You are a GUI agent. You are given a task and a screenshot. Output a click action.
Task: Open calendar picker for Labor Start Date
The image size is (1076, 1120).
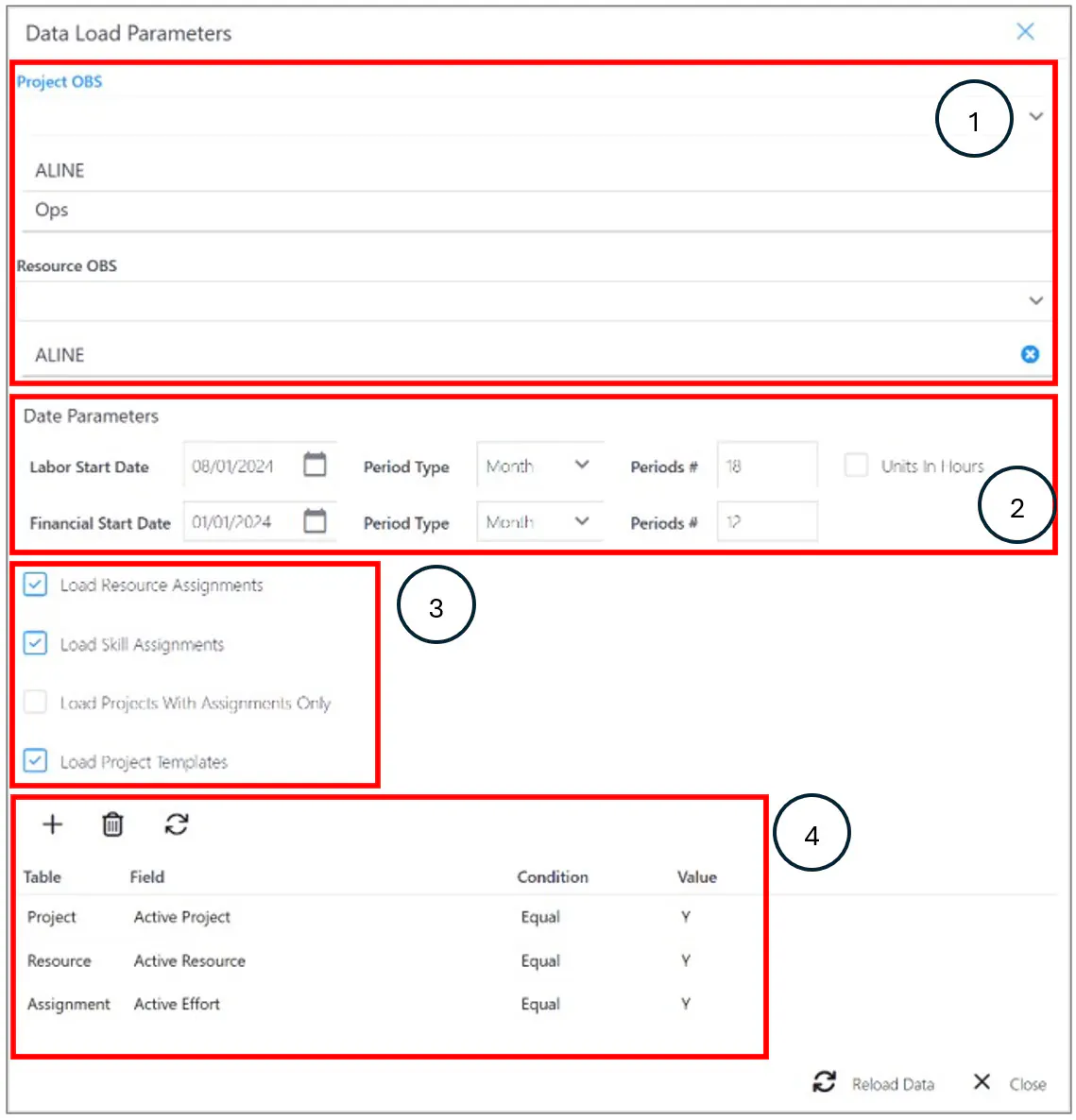316,465
